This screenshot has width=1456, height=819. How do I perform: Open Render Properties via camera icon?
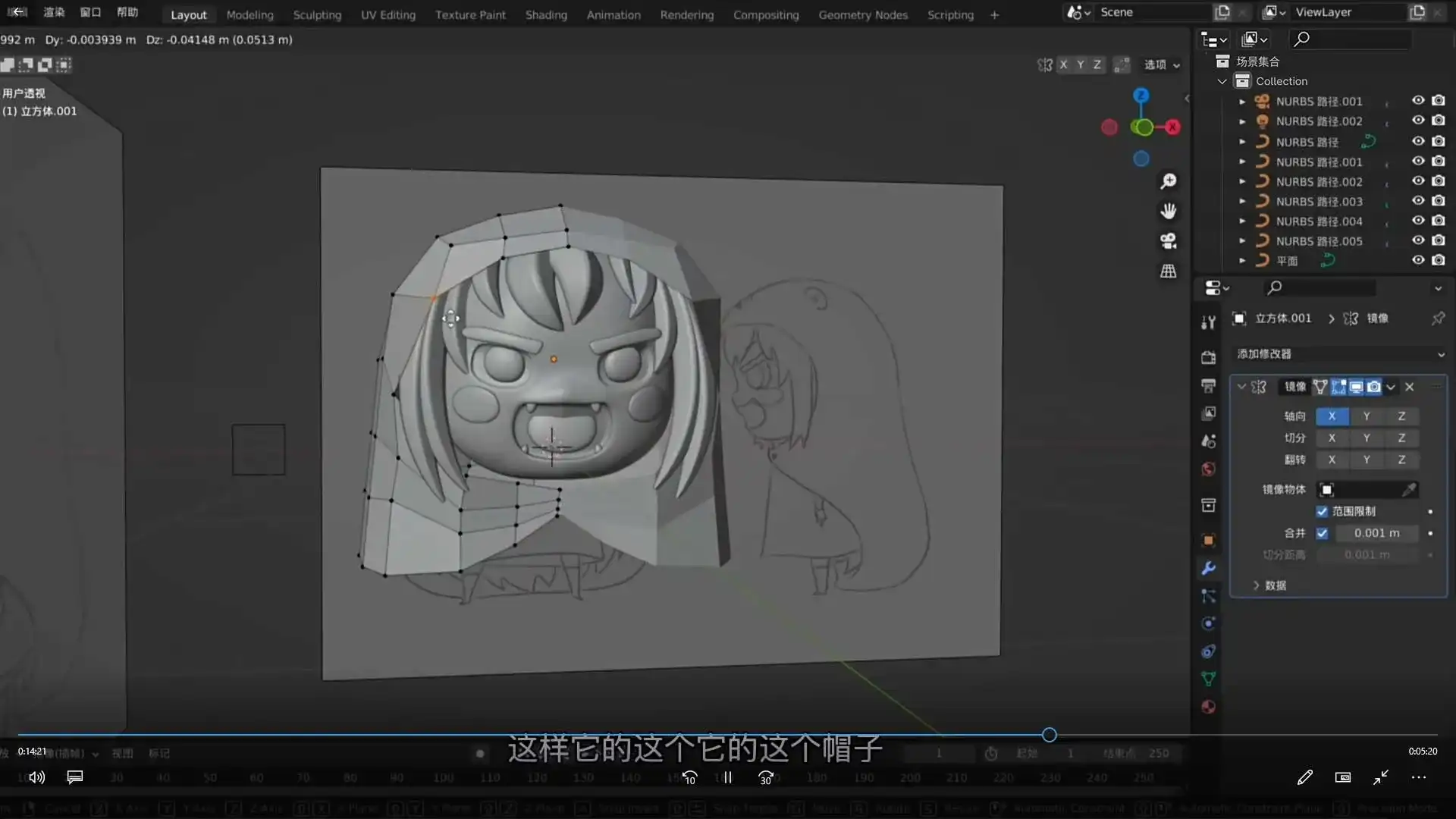click(x=1208, y=356)
